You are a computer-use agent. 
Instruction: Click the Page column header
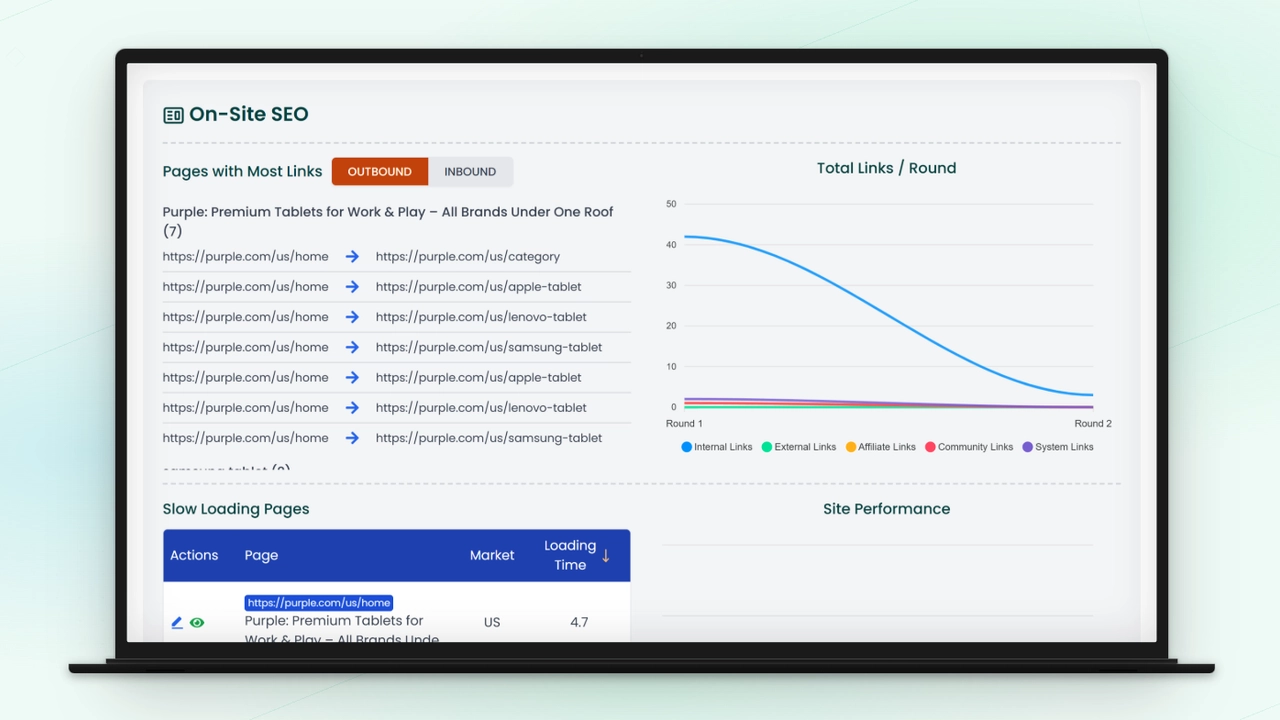click(x=261, y=555)
